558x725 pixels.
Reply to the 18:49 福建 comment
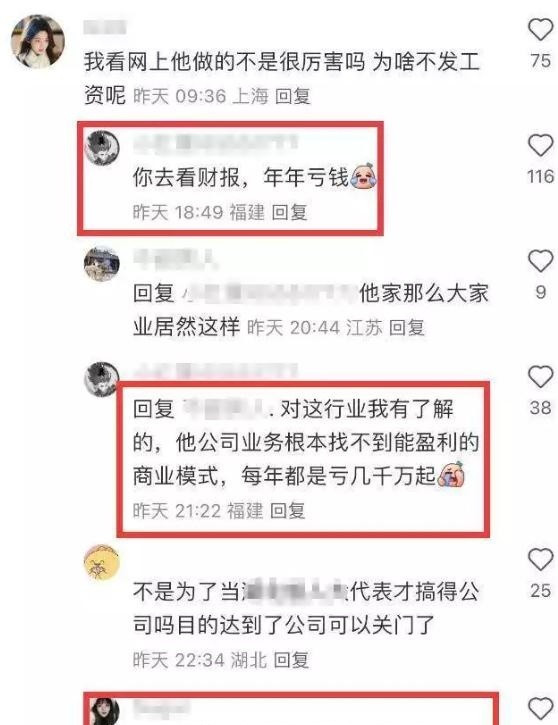289,212
